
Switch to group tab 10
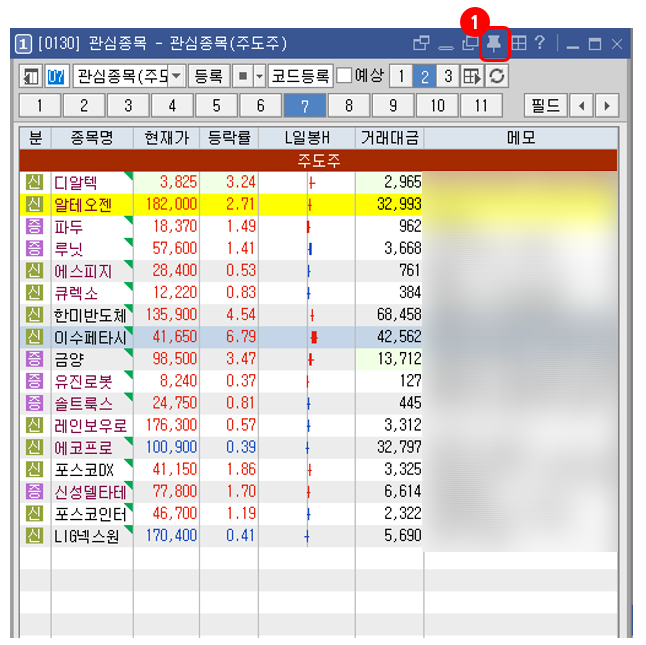pos(437,105)
